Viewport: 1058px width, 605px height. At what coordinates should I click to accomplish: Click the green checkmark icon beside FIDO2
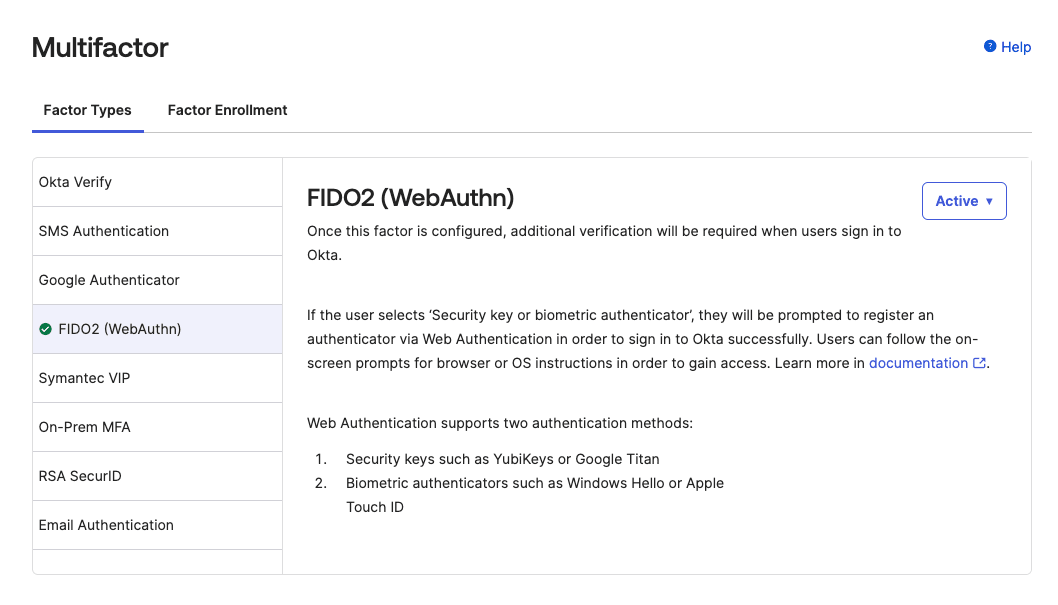45,329
